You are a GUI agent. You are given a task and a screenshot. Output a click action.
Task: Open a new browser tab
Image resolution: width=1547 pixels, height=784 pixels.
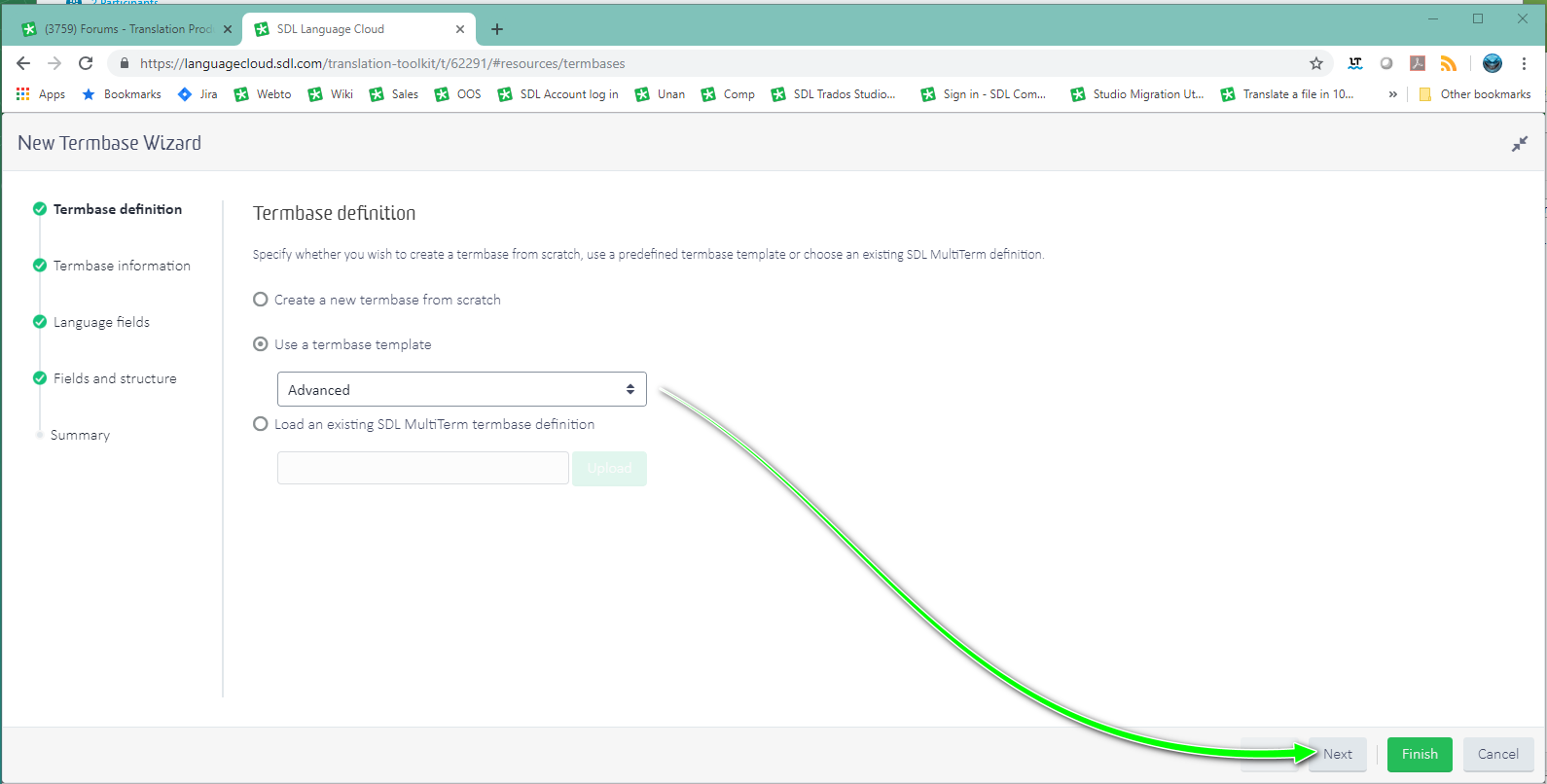click(x=497, y=29)
